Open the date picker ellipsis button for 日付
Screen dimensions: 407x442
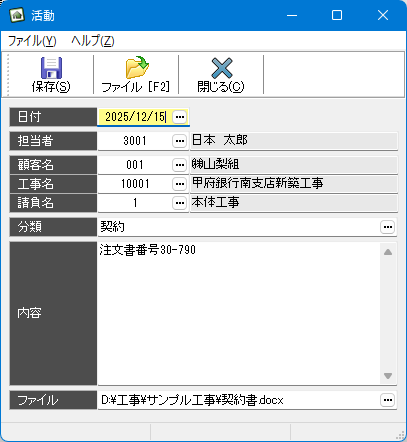(180, 117)
